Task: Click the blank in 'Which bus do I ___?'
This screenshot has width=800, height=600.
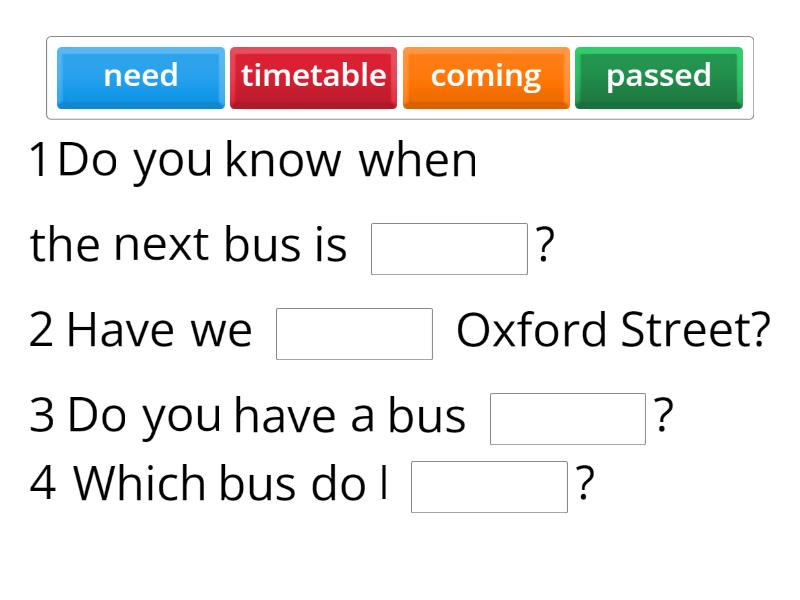Action: pos(489,487)
